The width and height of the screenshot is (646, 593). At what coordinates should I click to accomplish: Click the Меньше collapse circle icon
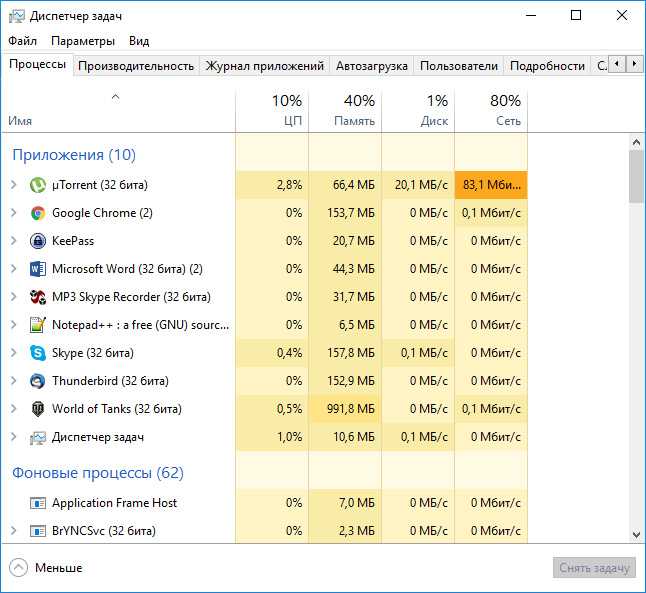[x=19, y=568]
